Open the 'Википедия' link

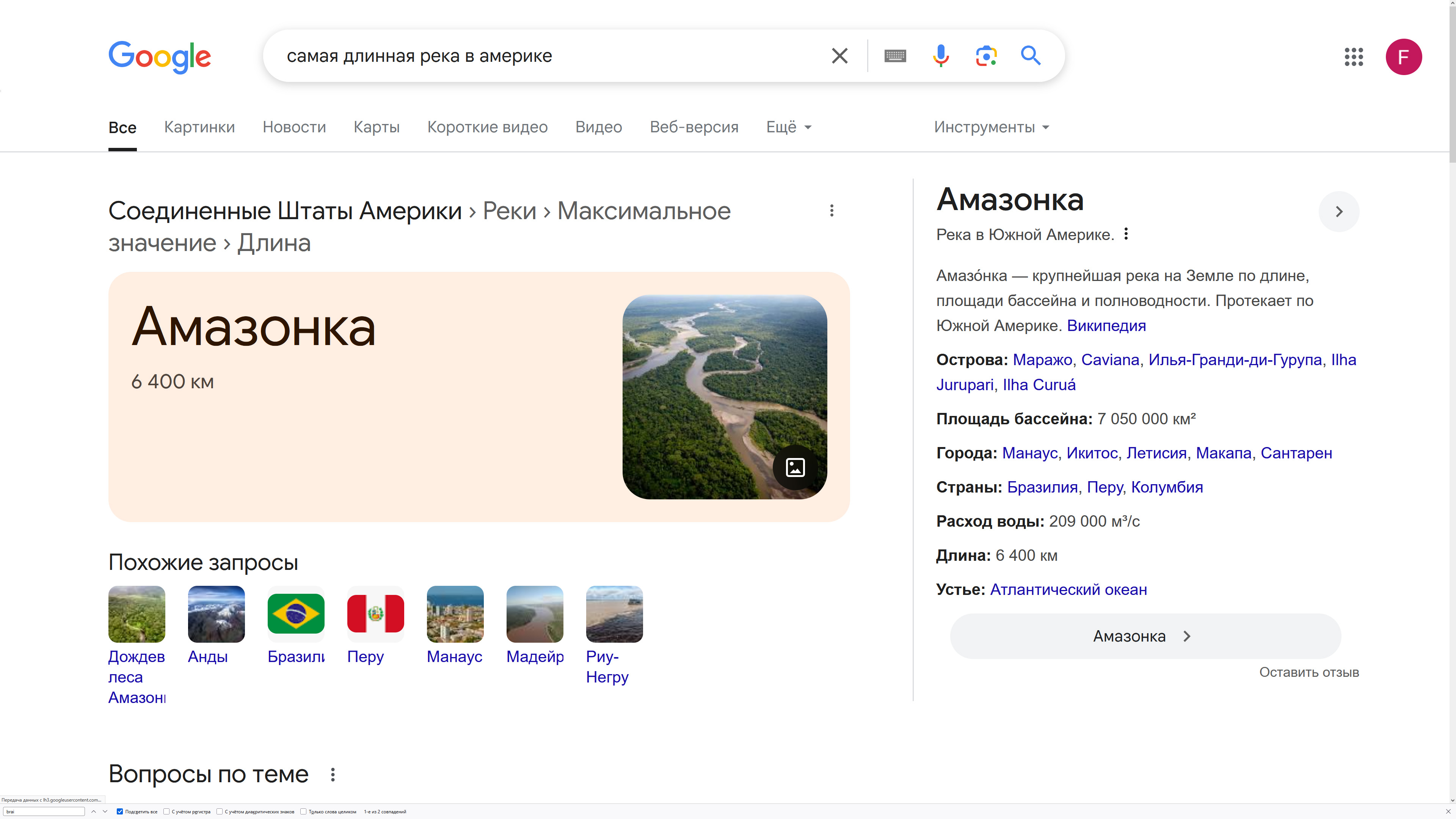1106,326
